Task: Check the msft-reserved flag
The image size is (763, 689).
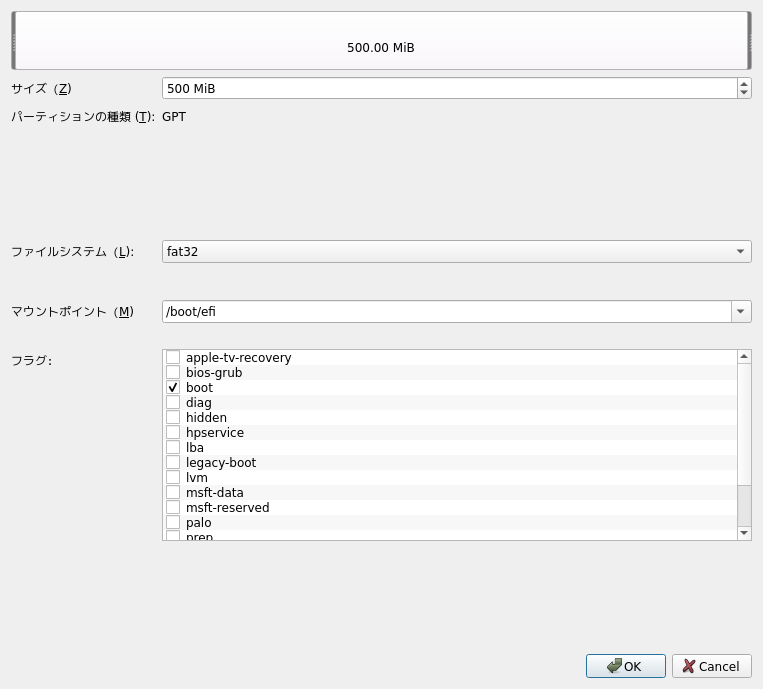Action: coord(173,508)
